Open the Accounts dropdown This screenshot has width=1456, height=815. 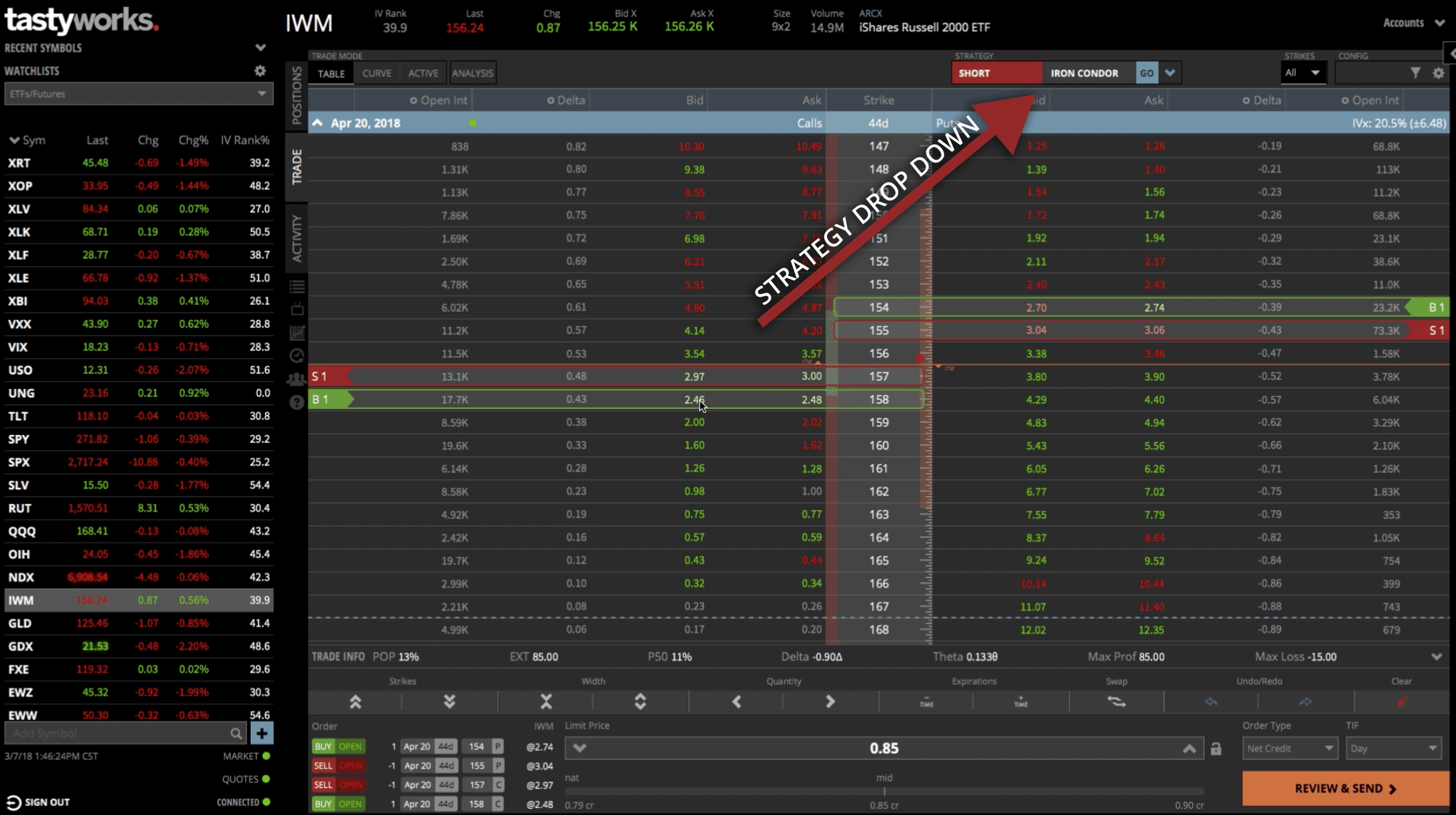coord(1413,23)
